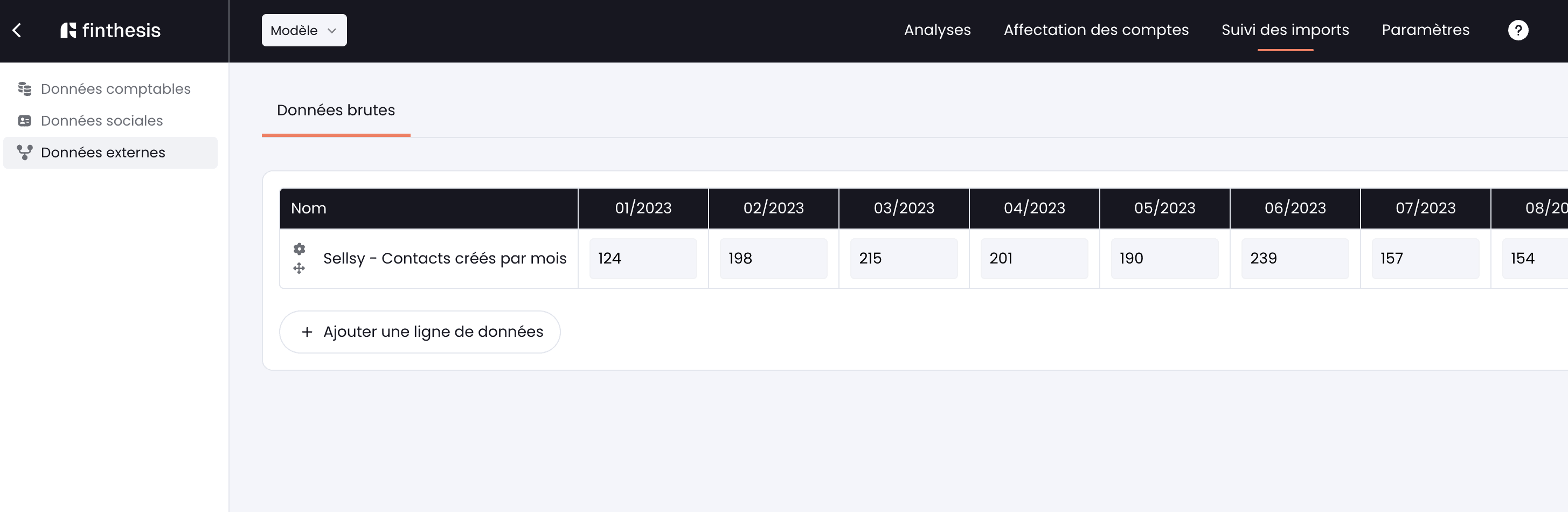Click the 02/2023 column header

tap(773, 208)
